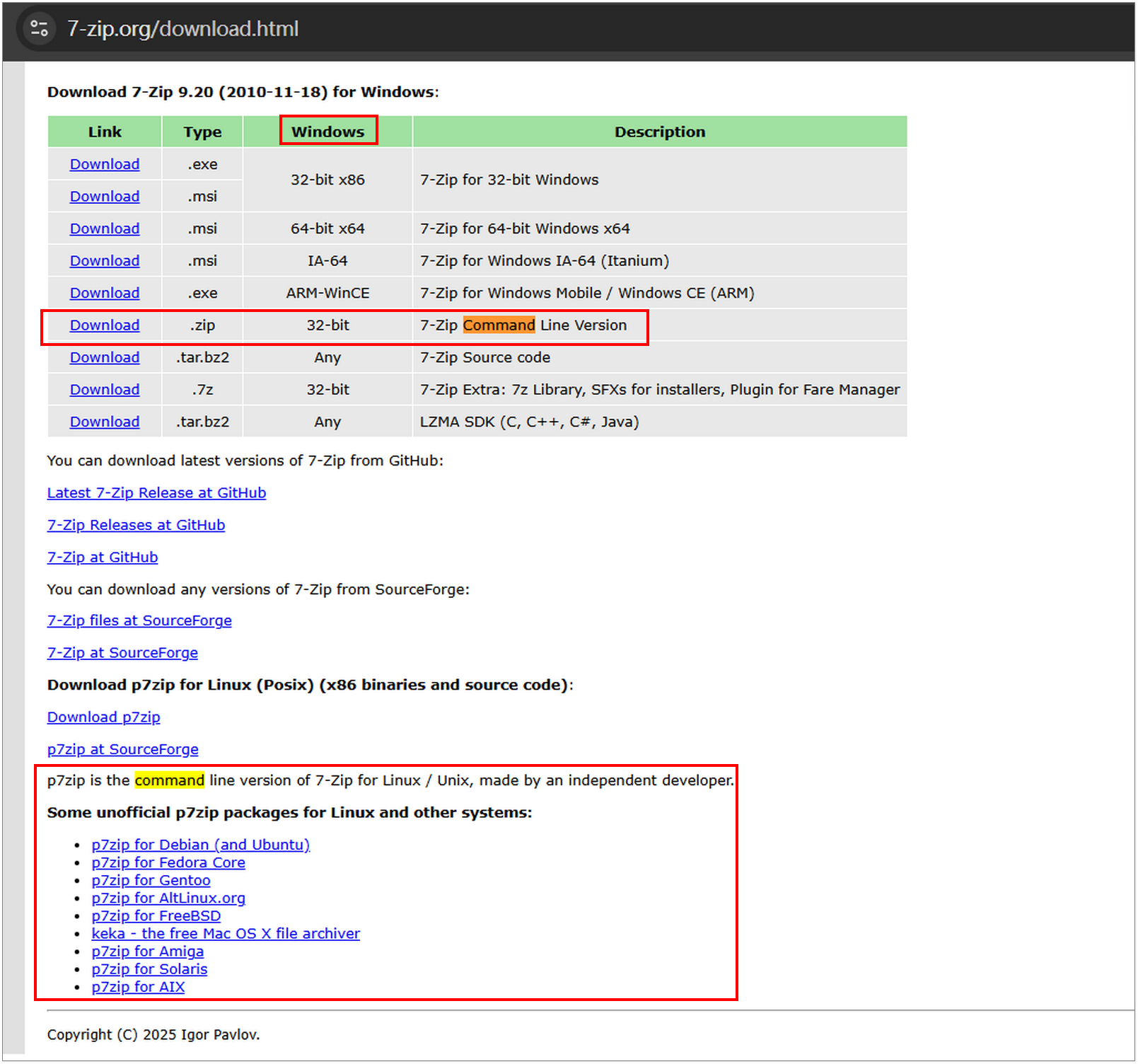This screenshot has height=1064, width=1138.
Task: Select the IA-64 cell
Action: click(x=327, y=261)
